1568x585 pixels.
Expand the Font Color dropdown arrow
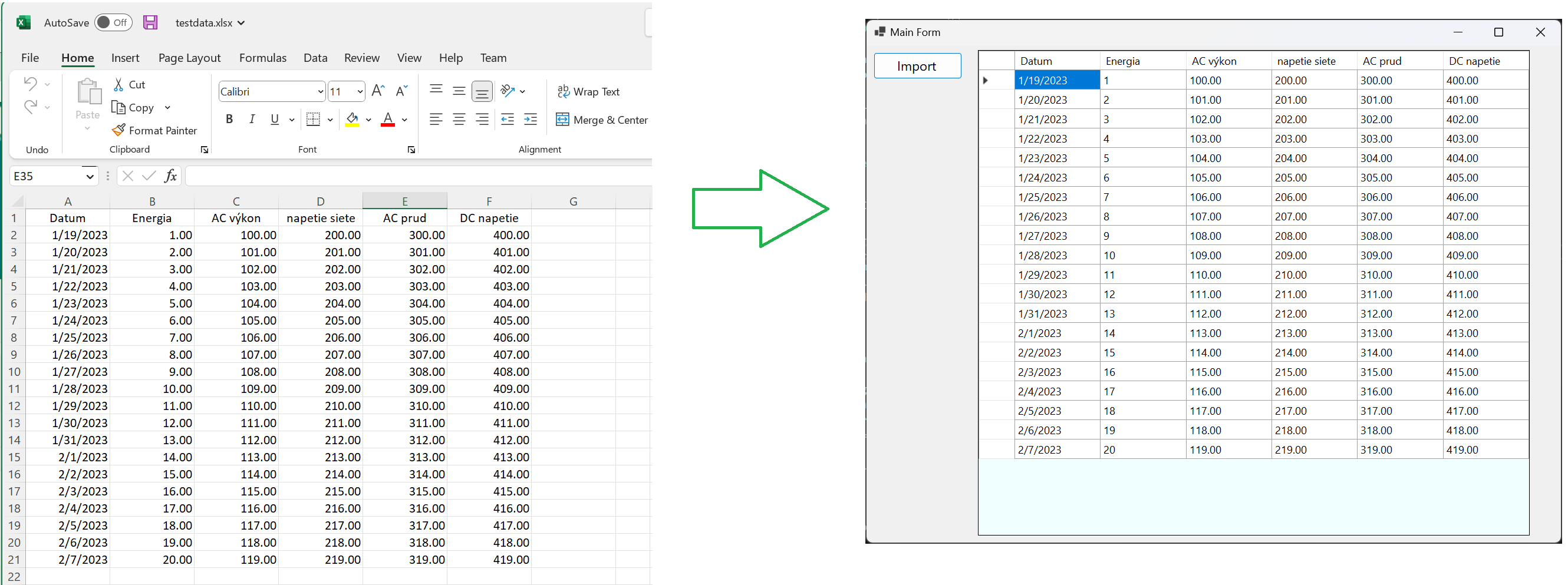tap(404, 120)
